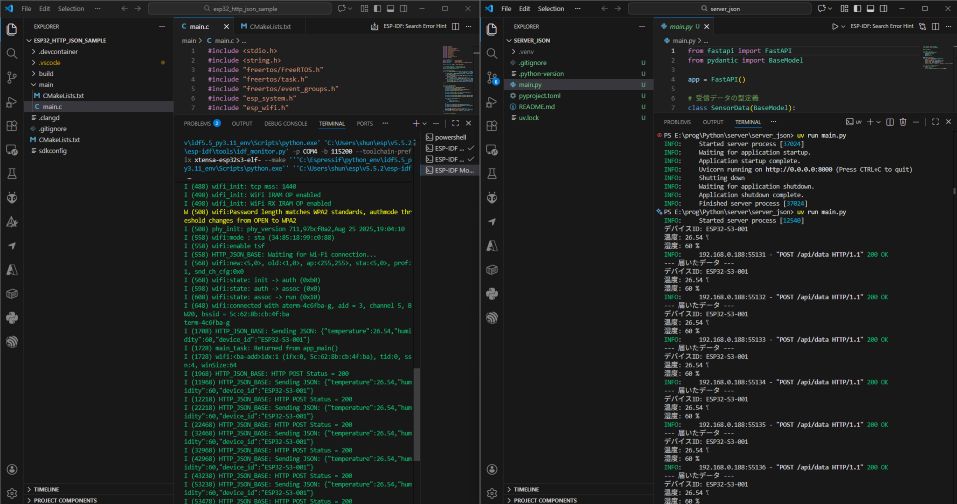Open Manage gear in left window
This screenshot has height=504, width=957.
[x=12, y=493]
